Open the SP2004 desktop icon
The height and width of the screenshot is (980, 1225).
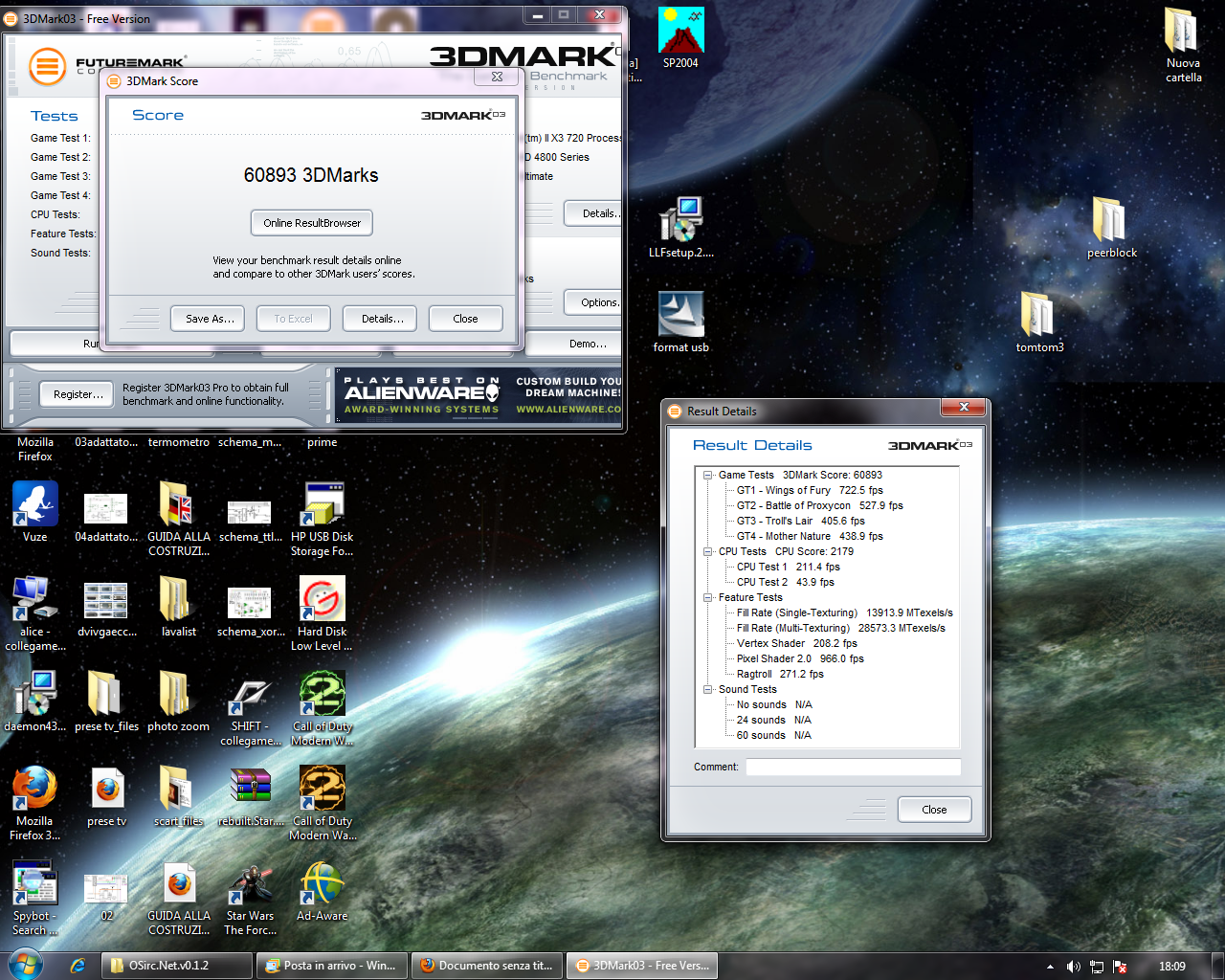point(680,38)
